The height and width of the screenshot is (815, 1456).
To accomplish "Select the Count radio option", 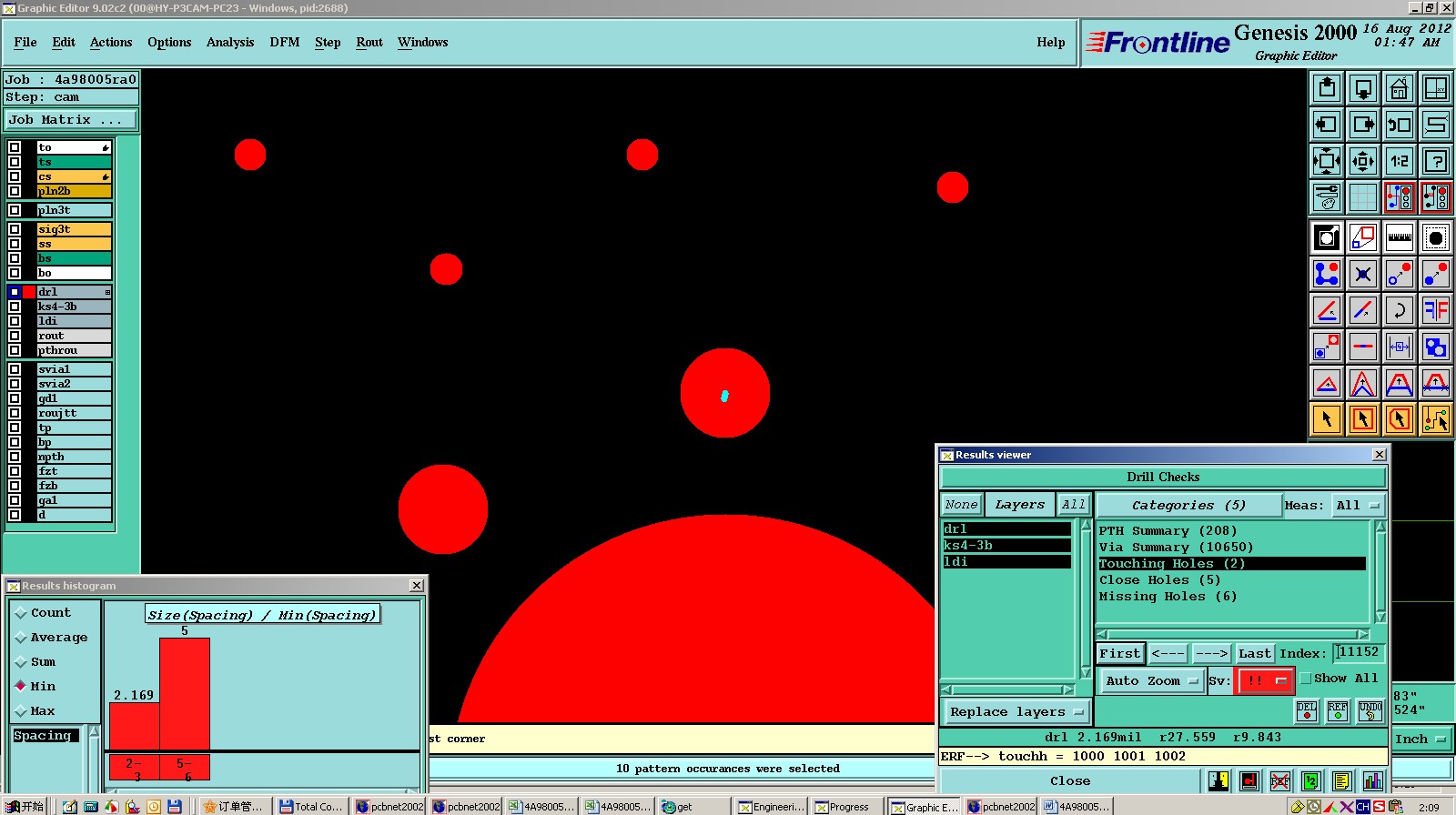I will click(43, 613).
